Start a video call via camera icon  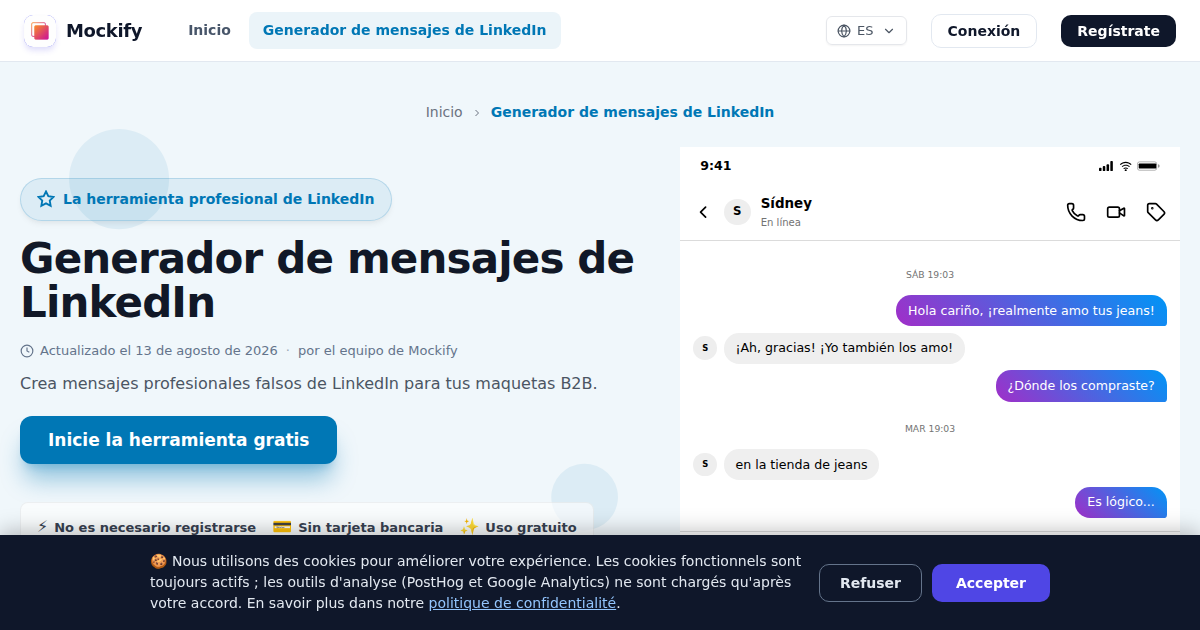coord(1116,212)
